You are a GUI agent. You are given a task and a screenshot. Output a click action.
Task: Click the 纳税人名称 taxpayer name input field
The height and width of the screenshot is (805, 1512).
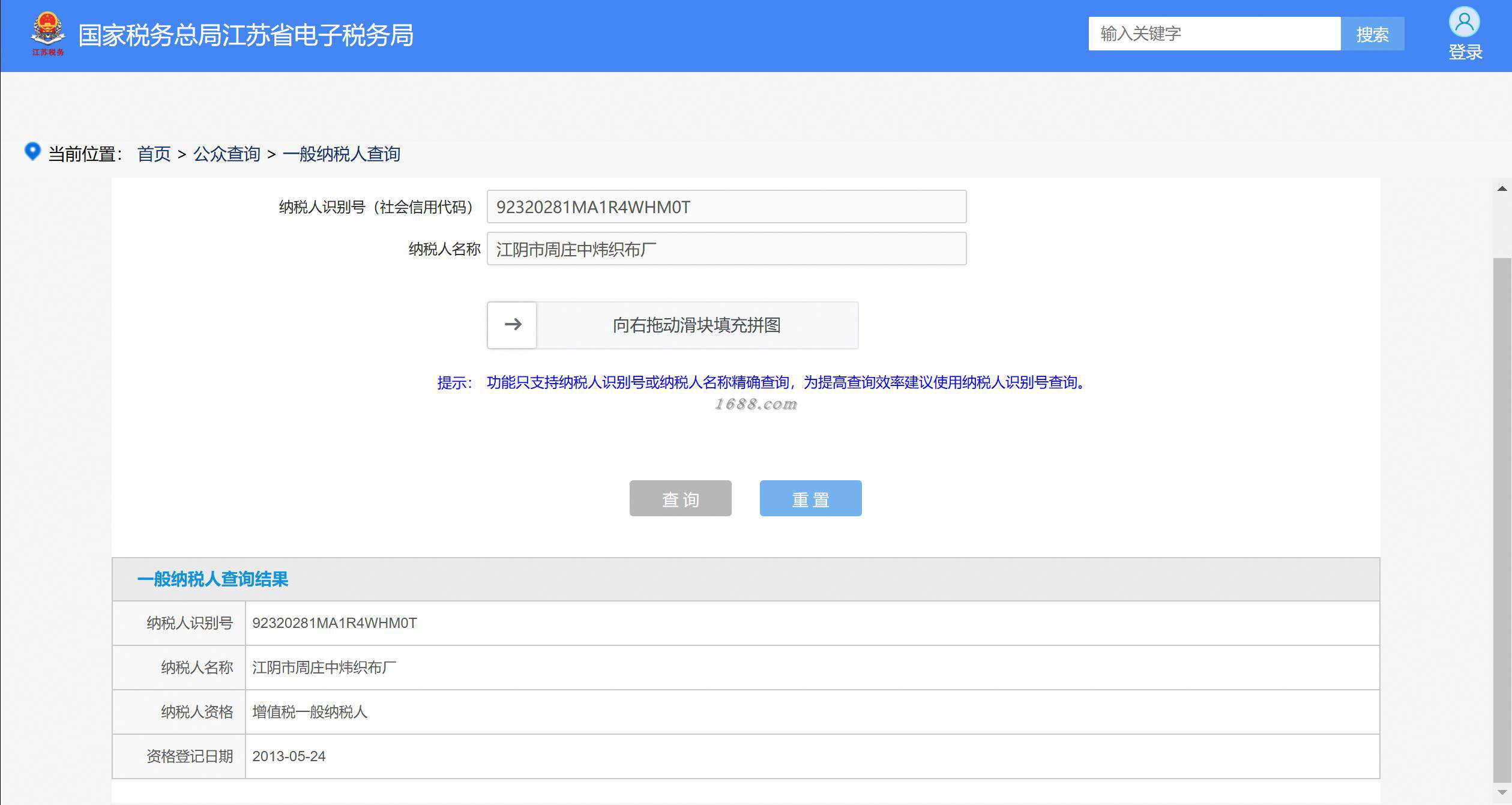coord(726,249)
